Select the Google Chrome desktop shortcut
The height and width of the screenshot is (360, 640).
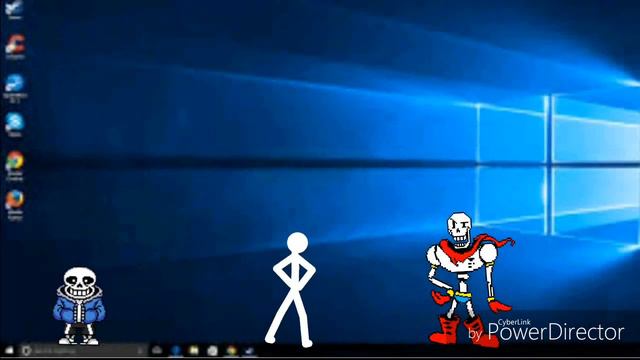coord(15,166)
